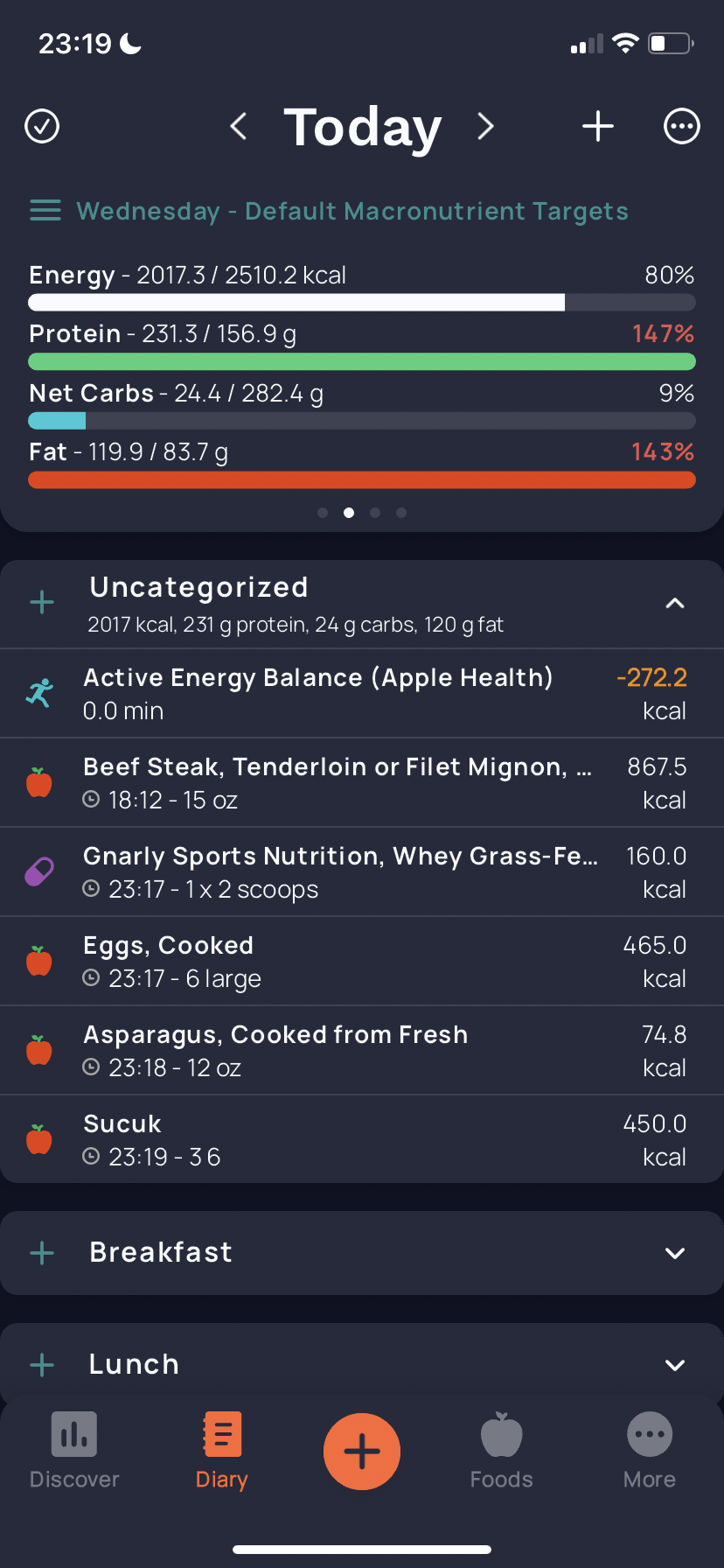This screenshot has height=1568, width=724.
Task: Tap the plus icon in header
Action: coord(598,126)
